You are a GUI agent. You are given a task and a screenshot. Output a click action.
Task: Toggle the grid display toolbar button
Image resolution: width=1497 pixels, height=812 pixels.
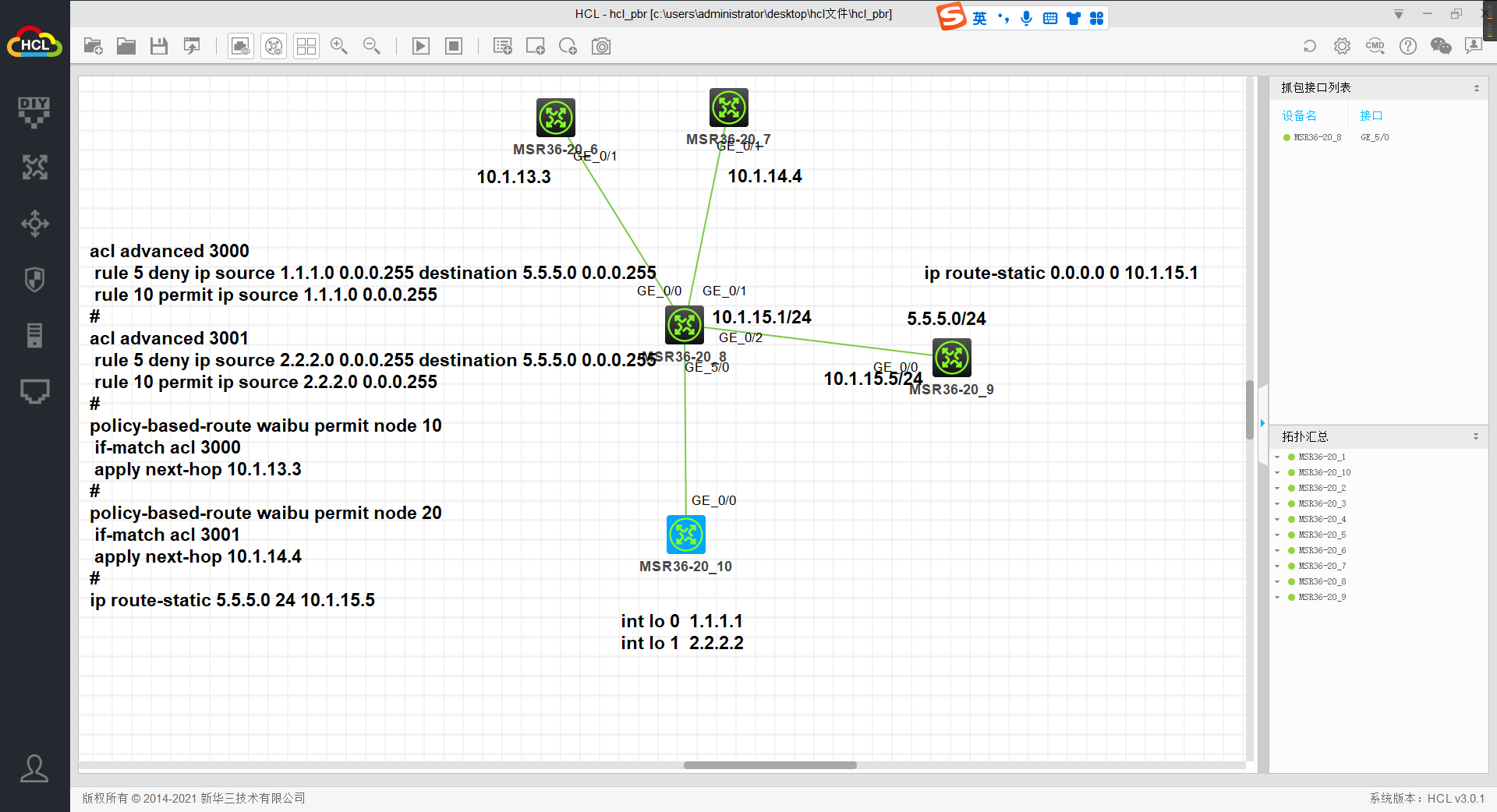(x=306, y=47)
